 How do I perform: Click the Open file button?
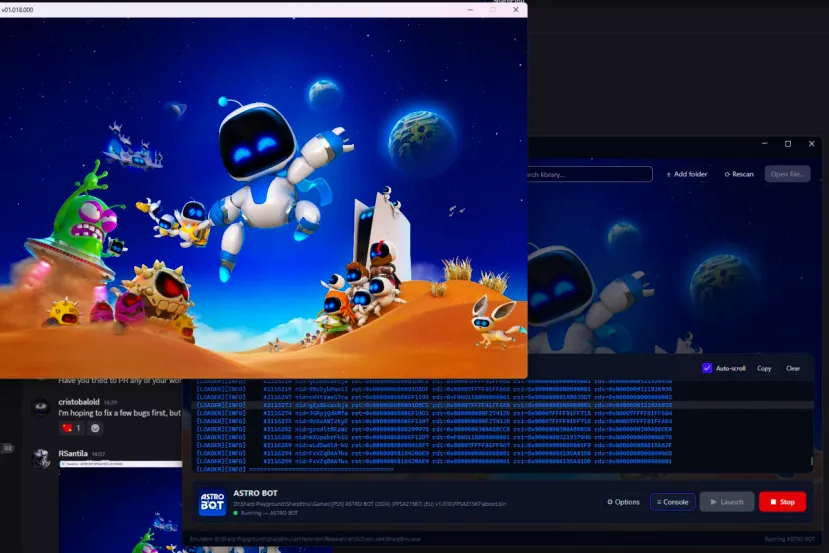[787, 174]
